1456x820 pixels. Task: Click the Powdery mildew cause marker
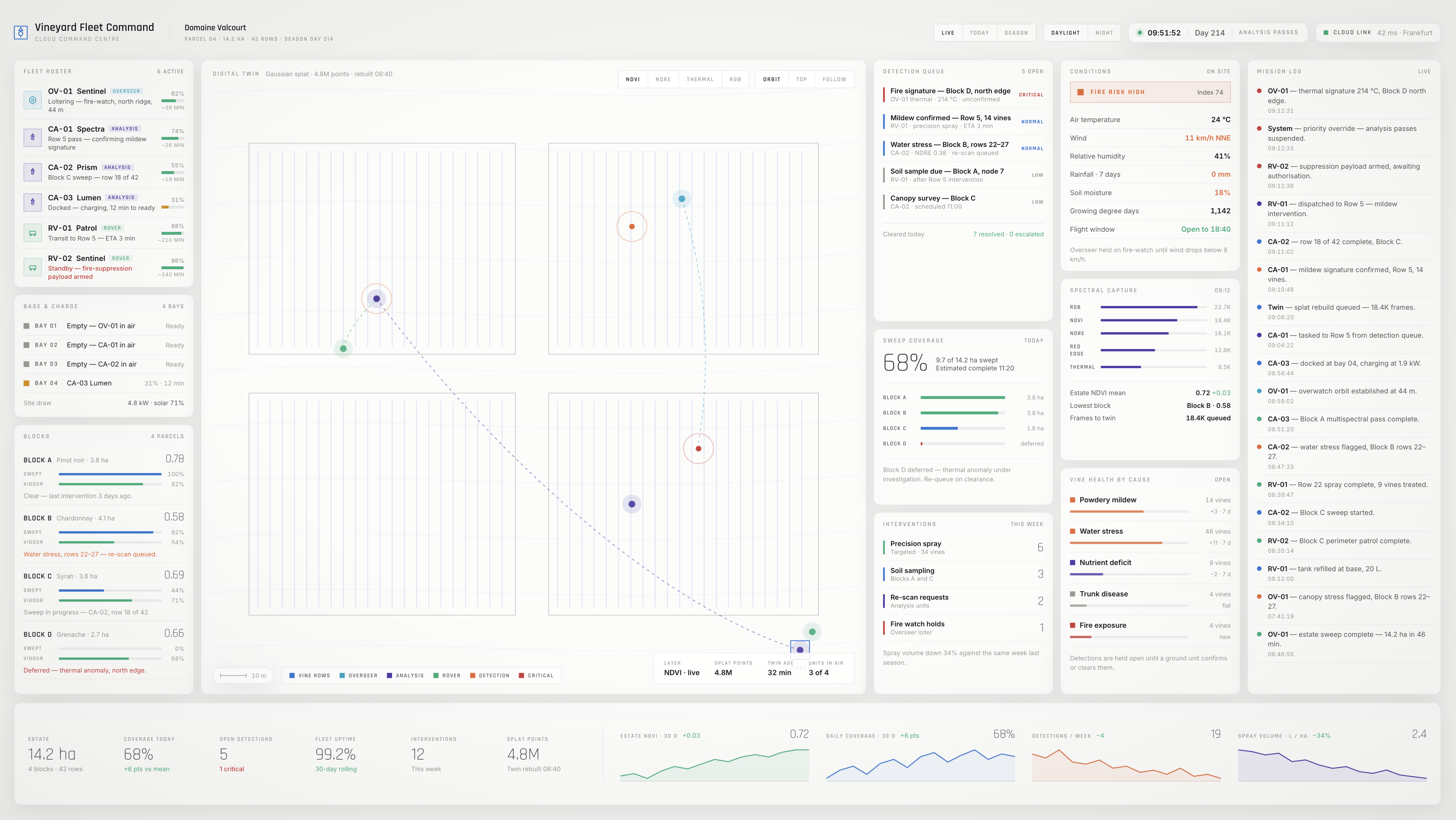pyautogui.click(x=1073, y=500)
